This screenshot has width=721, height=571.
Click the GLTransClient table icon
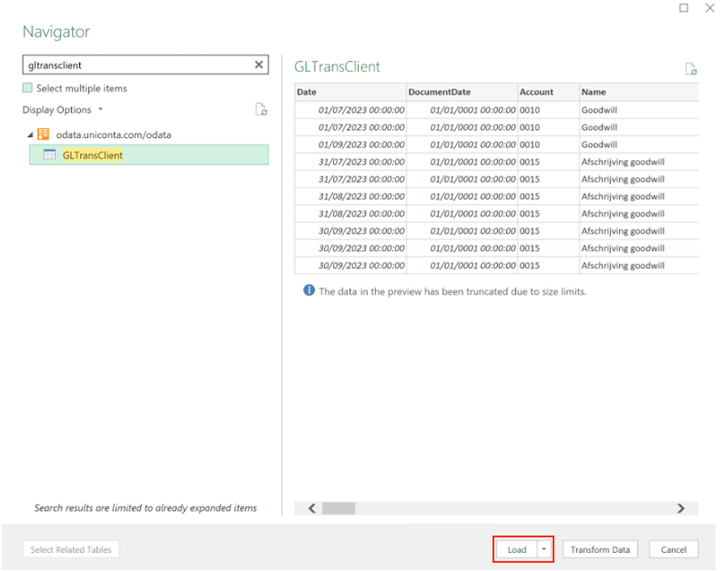tap(49, 155)
